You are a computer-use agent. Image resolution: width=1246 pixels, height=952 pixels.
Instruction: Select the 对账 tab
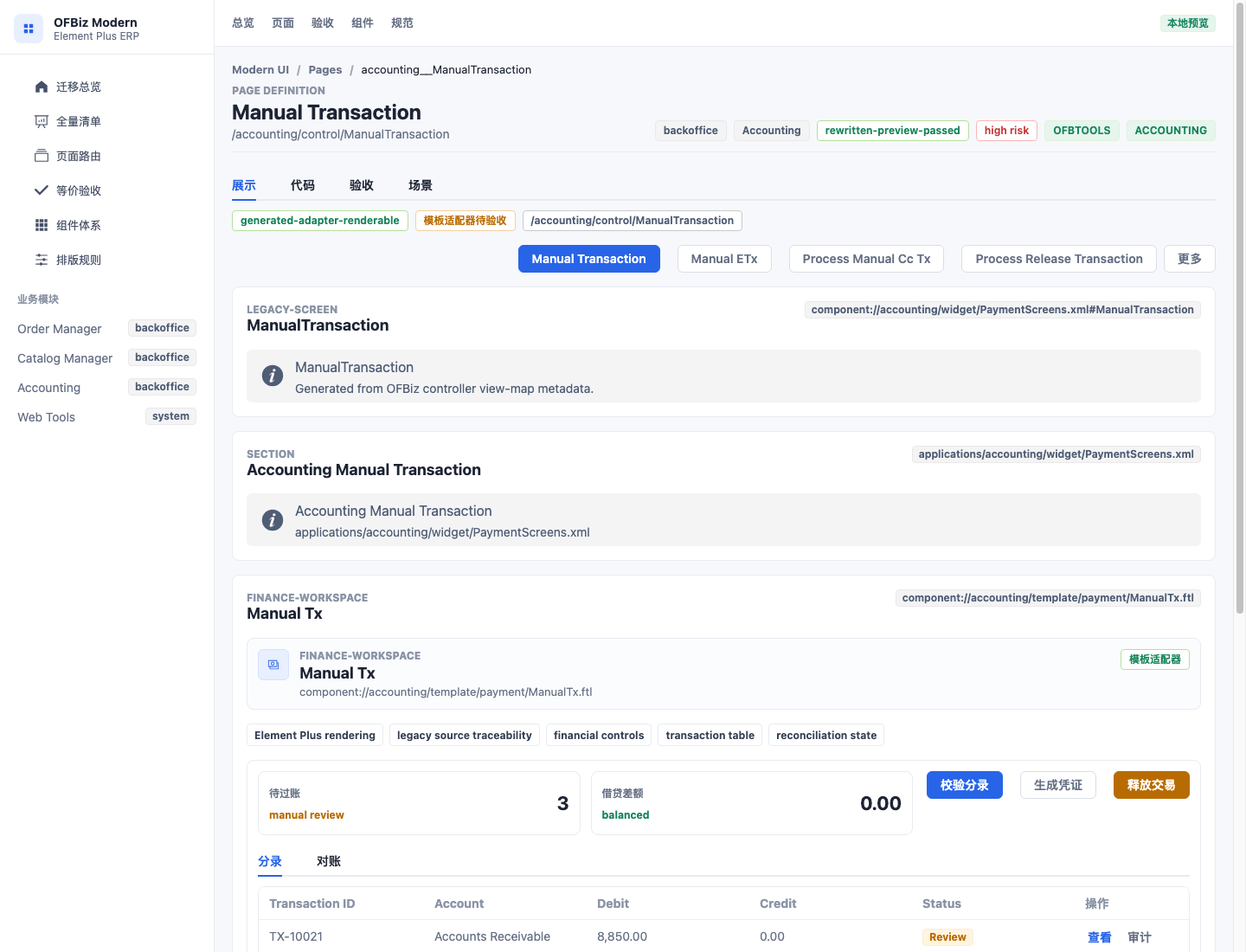click(329, 861)
